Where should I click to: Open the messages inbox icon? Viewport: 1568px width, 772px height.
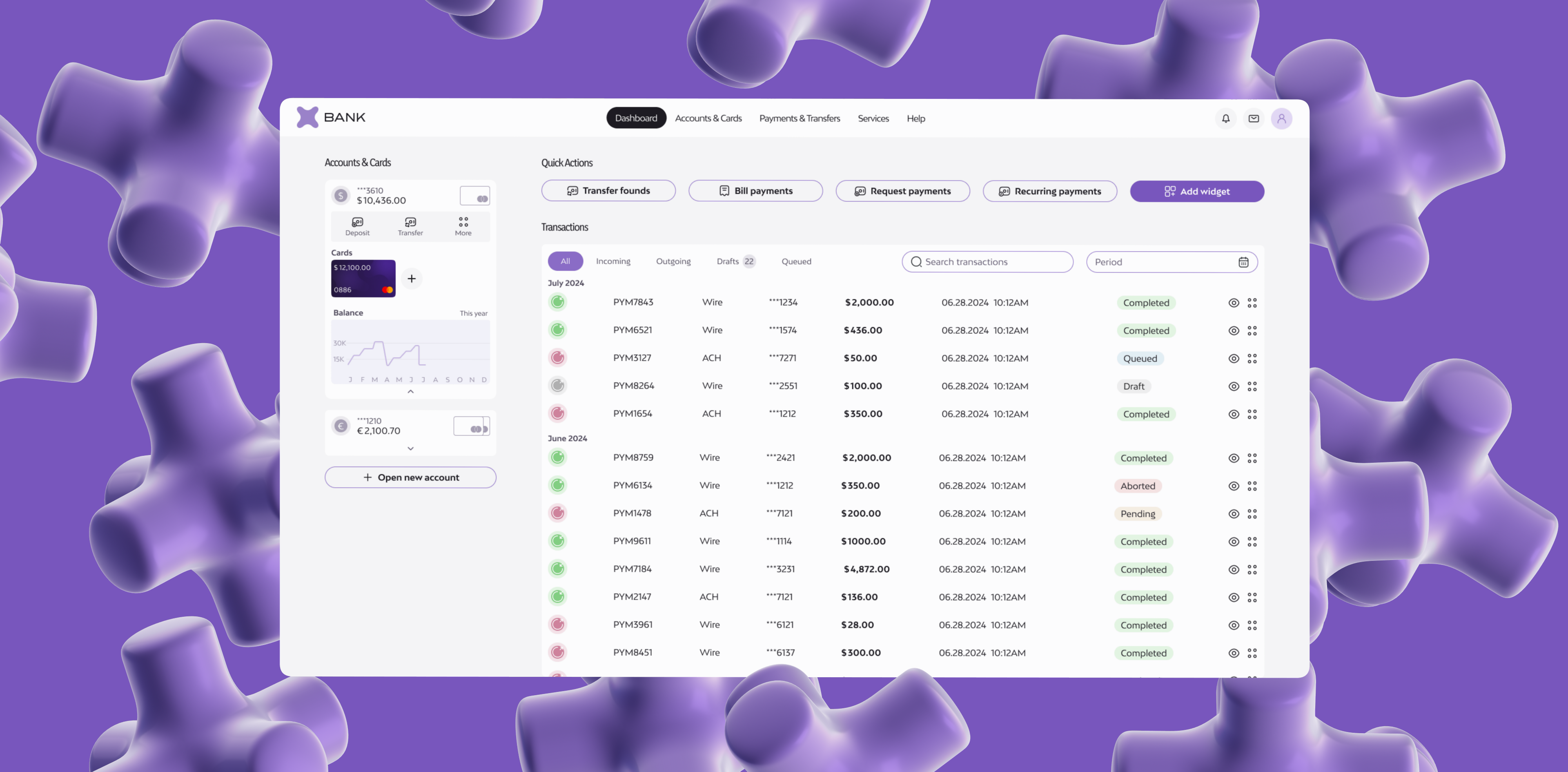tap(1254, 118)
